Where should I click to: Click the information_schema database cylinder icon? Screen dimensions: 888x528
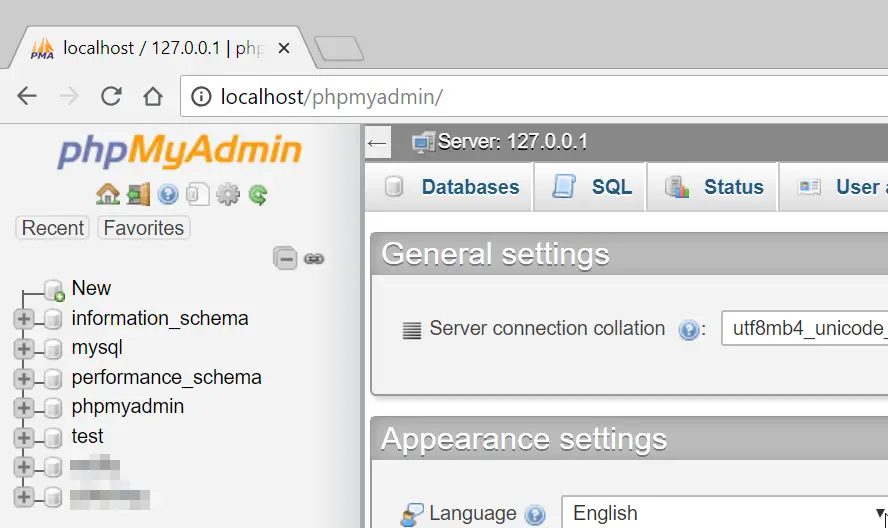point(53,319)
